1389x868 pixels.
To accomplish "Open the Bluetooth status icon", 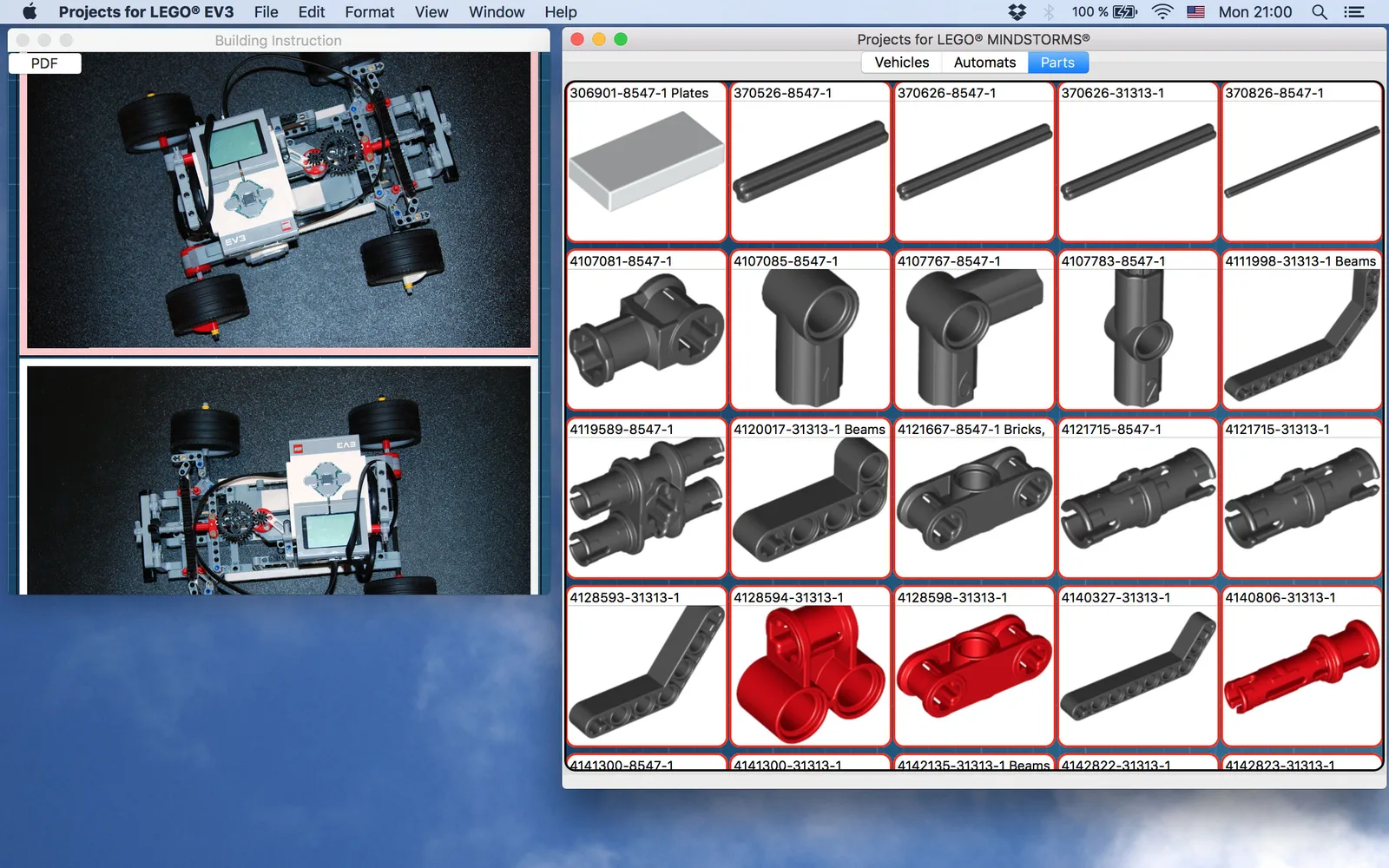I will tap(1049, 12).
